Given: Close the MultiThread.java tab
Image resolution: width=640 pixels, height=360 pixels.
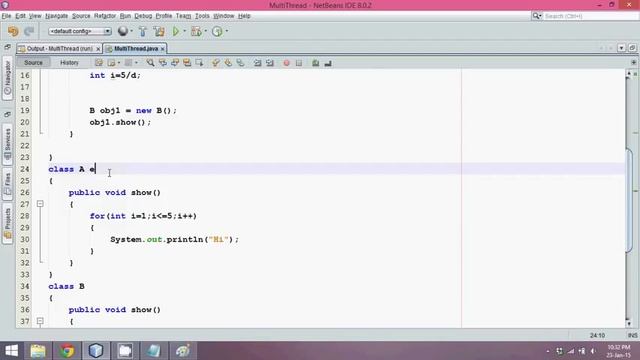Looking at the screenshot, I should click(x=162, y=49).
